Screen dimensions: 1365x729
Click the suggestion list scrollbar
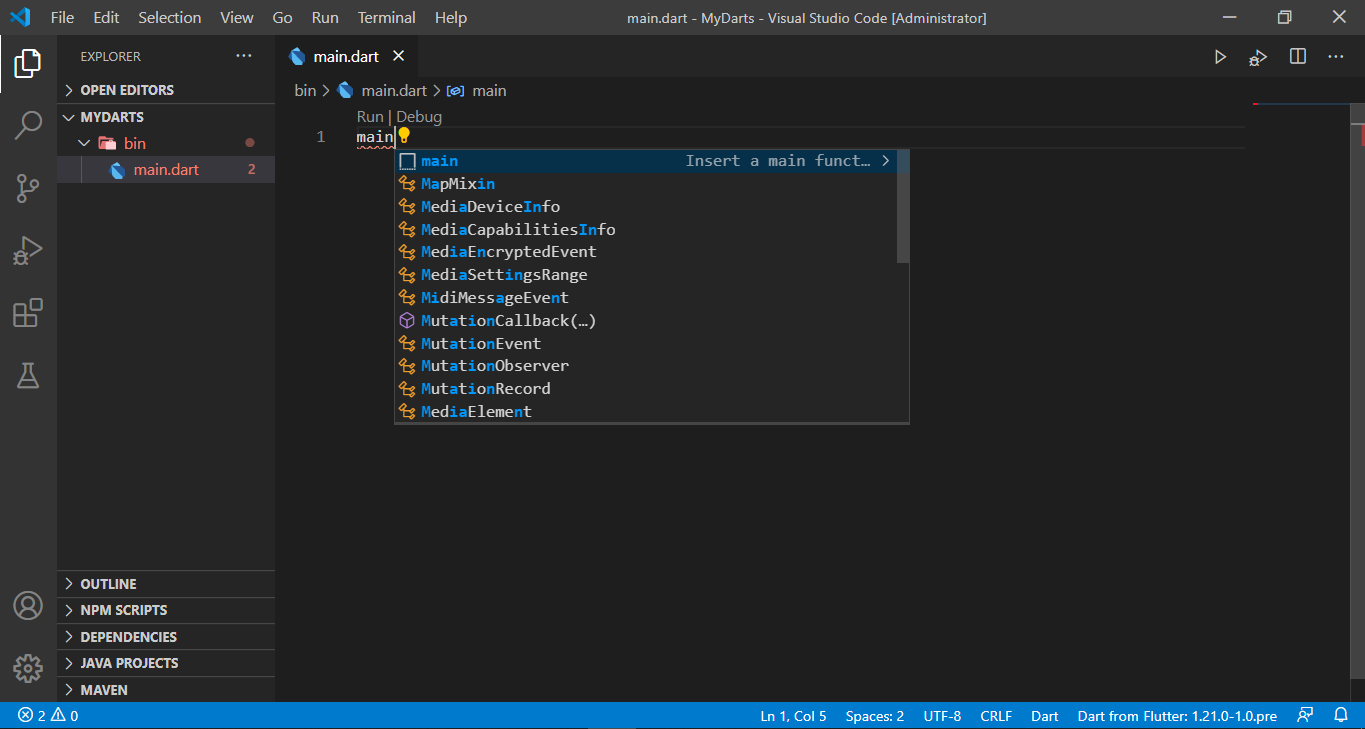tap(902, 206)
